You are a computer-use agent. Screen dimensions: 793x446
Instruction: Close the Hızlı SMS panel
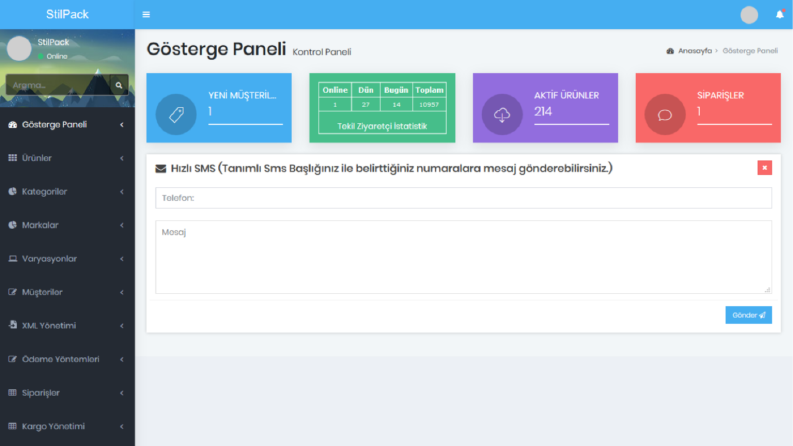[x=765, y=167]
